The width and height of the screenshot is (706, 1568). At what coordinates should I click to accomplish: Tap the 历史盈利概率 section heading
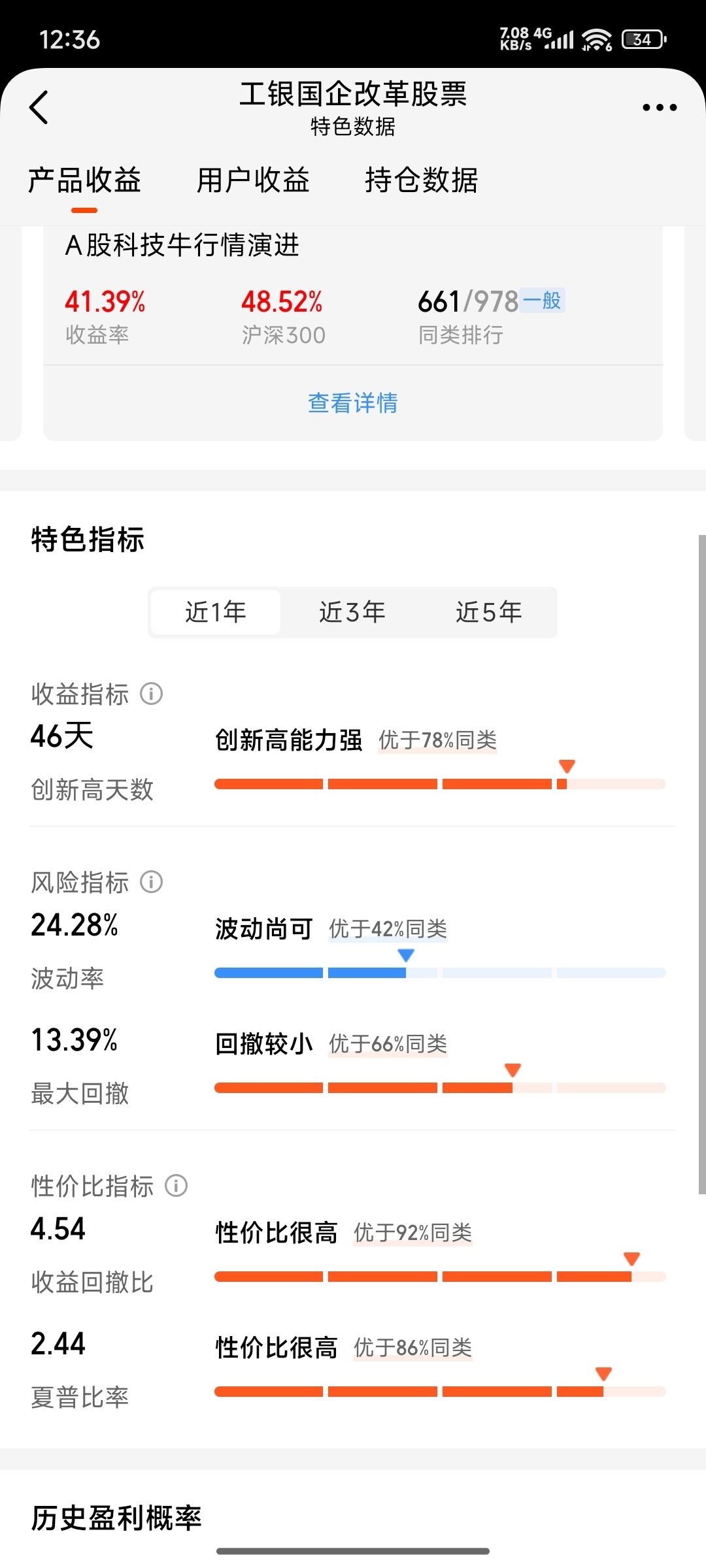(x=116, y=1518)
